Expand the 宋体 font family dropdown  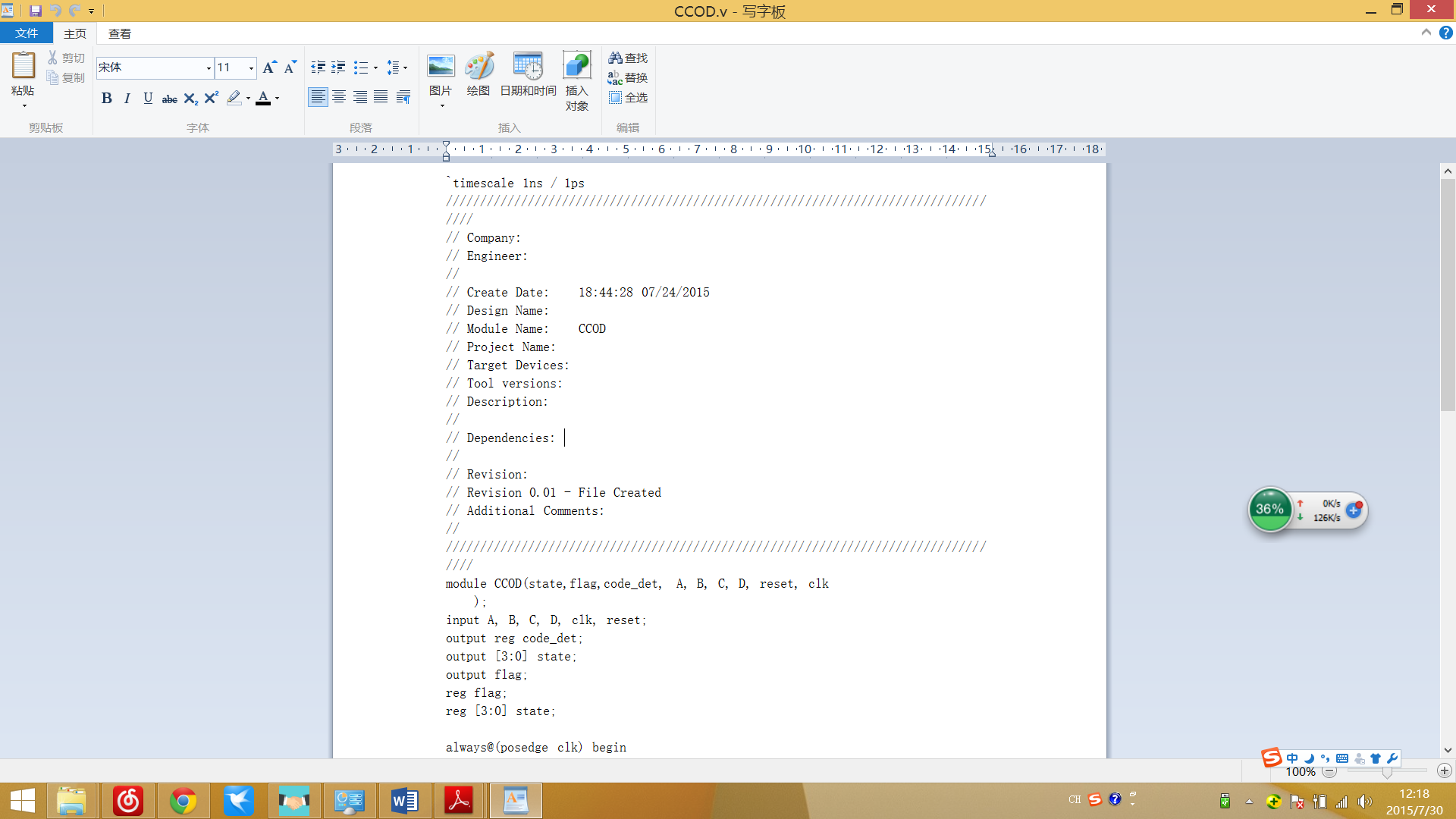(x=209, y=68)
